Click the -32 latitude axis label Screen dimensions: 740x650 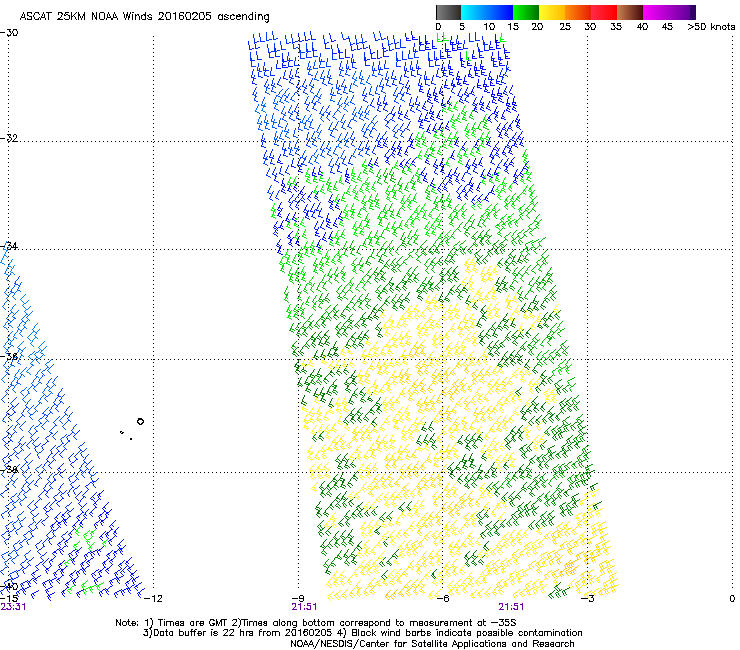coord(9,138)
